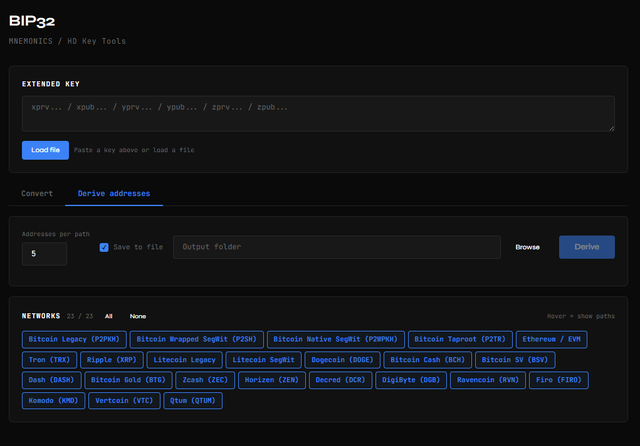Toggle Tron (TRX) network chip
640x446 pixels.
coord(49,360)
